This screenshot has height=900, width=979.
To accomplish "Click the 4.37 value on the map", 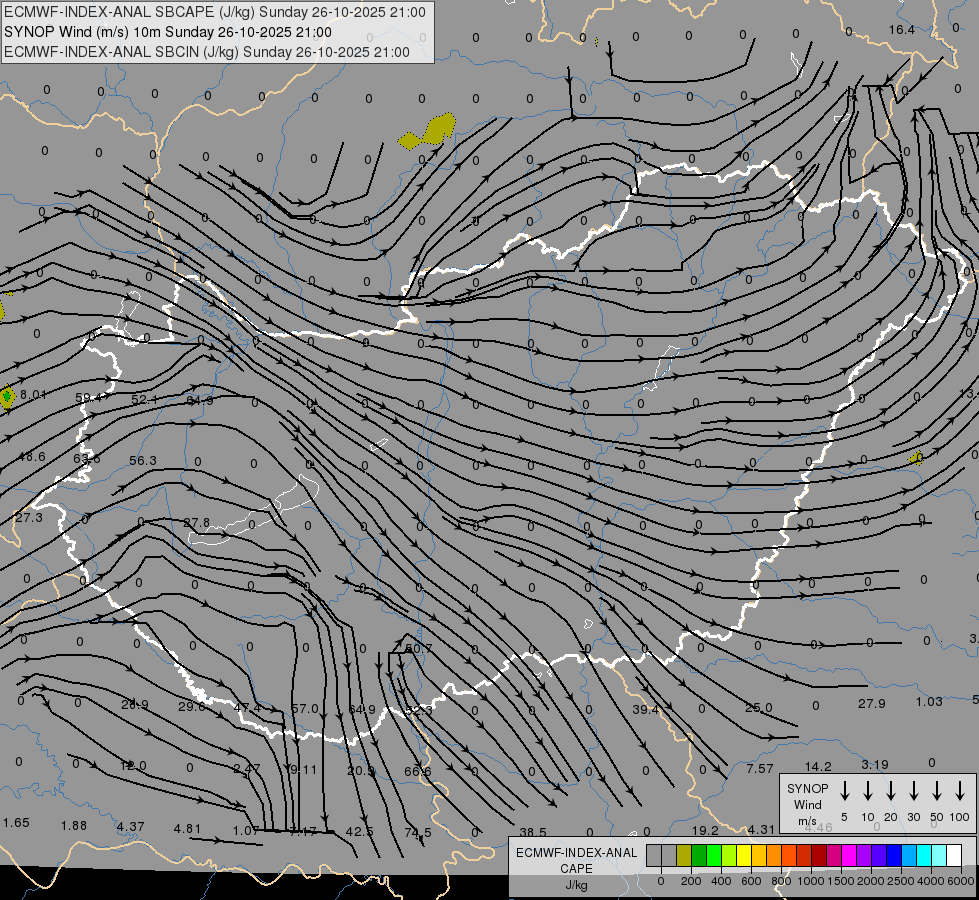I will point(130,826).
